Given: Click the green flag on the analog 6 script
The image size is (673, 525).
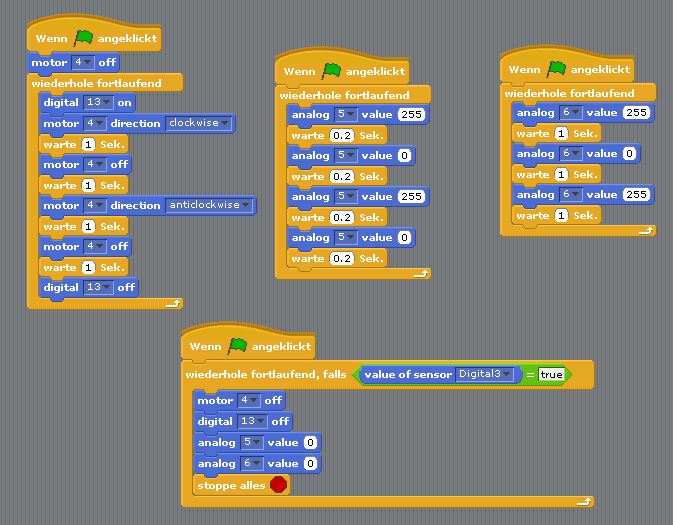Looking at the screenshot, I should [557, 69].
